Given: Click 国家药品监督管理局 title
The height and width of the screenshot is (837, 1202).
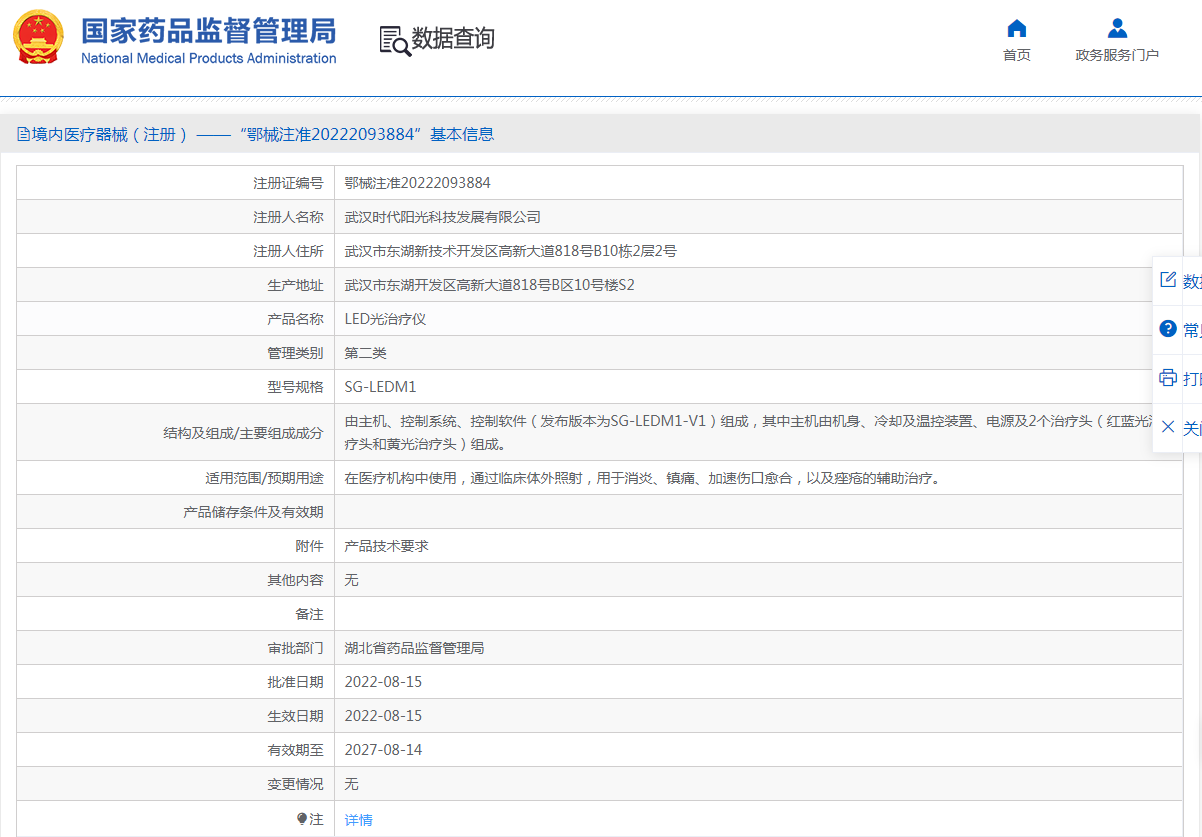Looking at the screenshot, I should [208, 30].
